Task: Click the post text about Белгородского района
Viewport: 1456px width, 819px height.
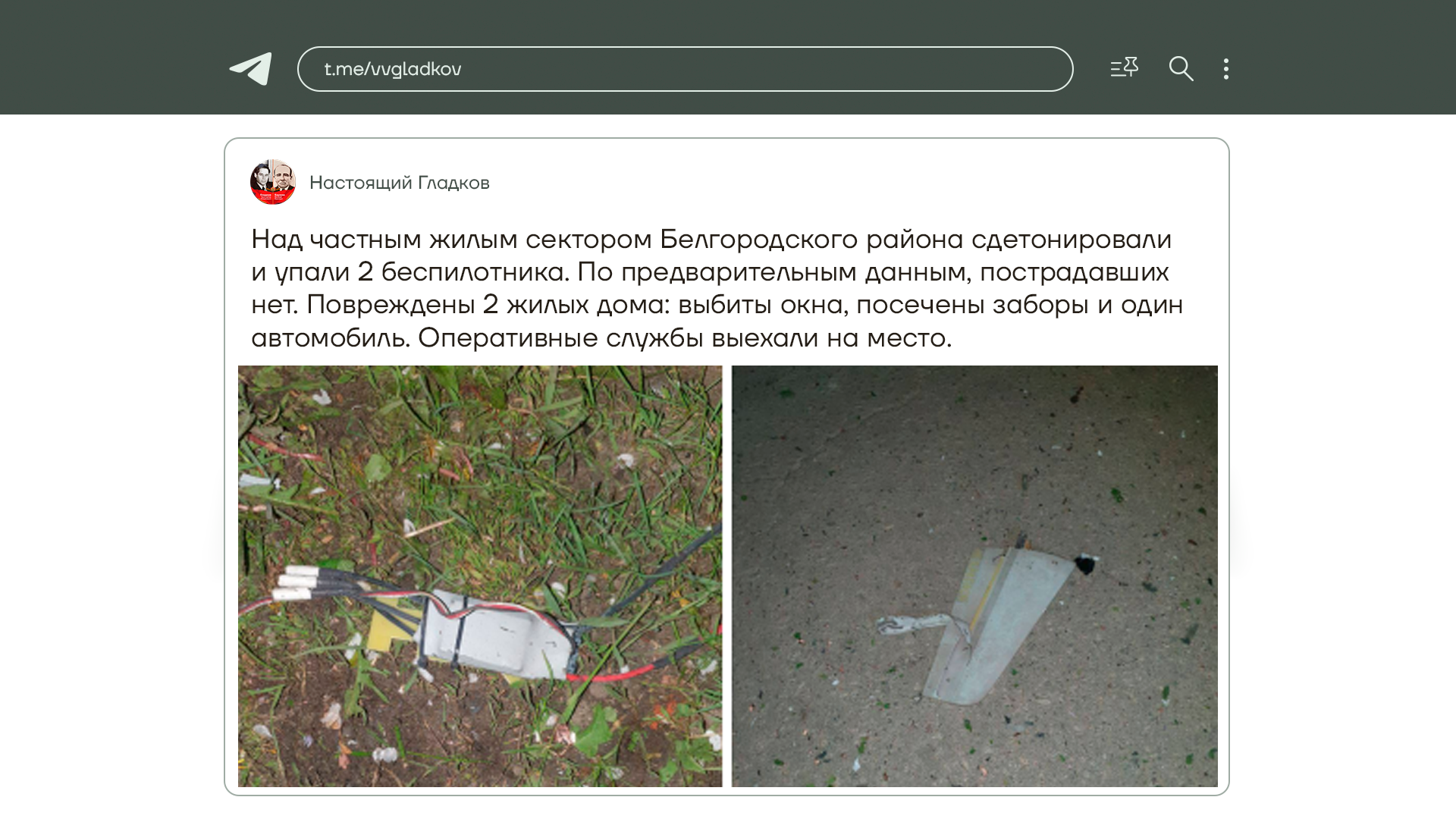Action: 717,288
